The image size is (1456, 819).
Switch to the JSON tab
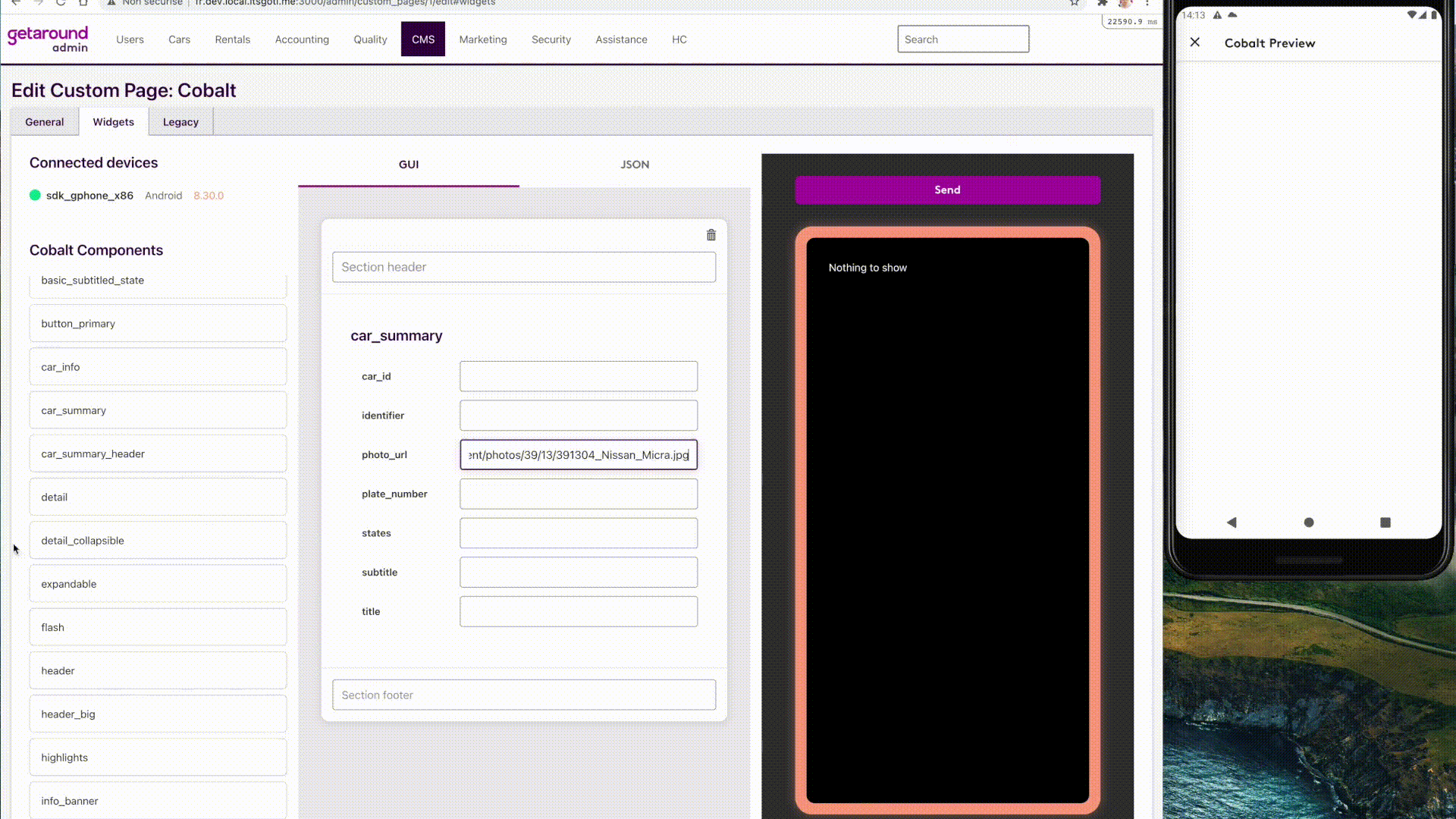[634, 165]
